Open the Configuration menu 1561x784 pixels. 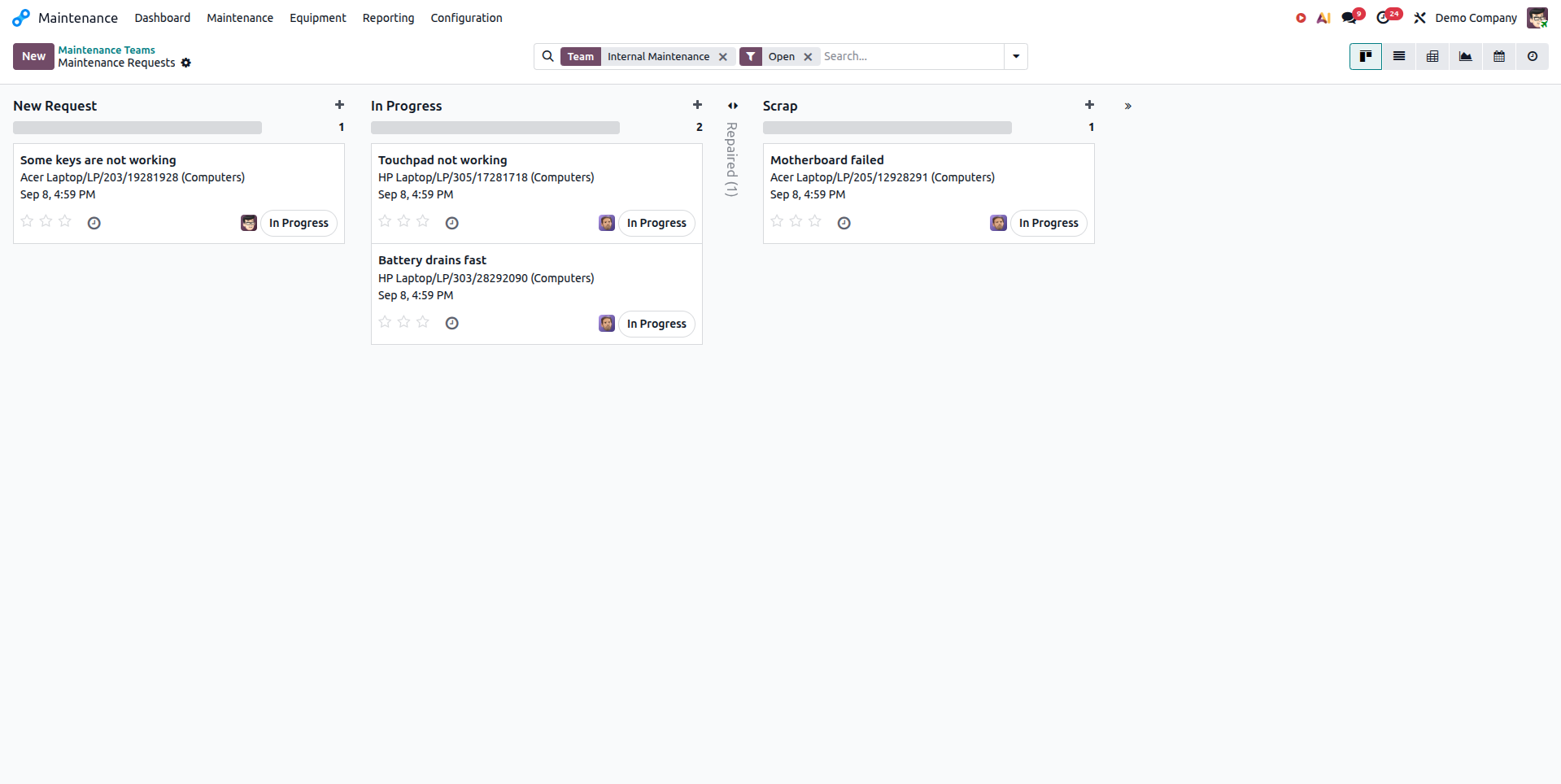coord(466,18)
